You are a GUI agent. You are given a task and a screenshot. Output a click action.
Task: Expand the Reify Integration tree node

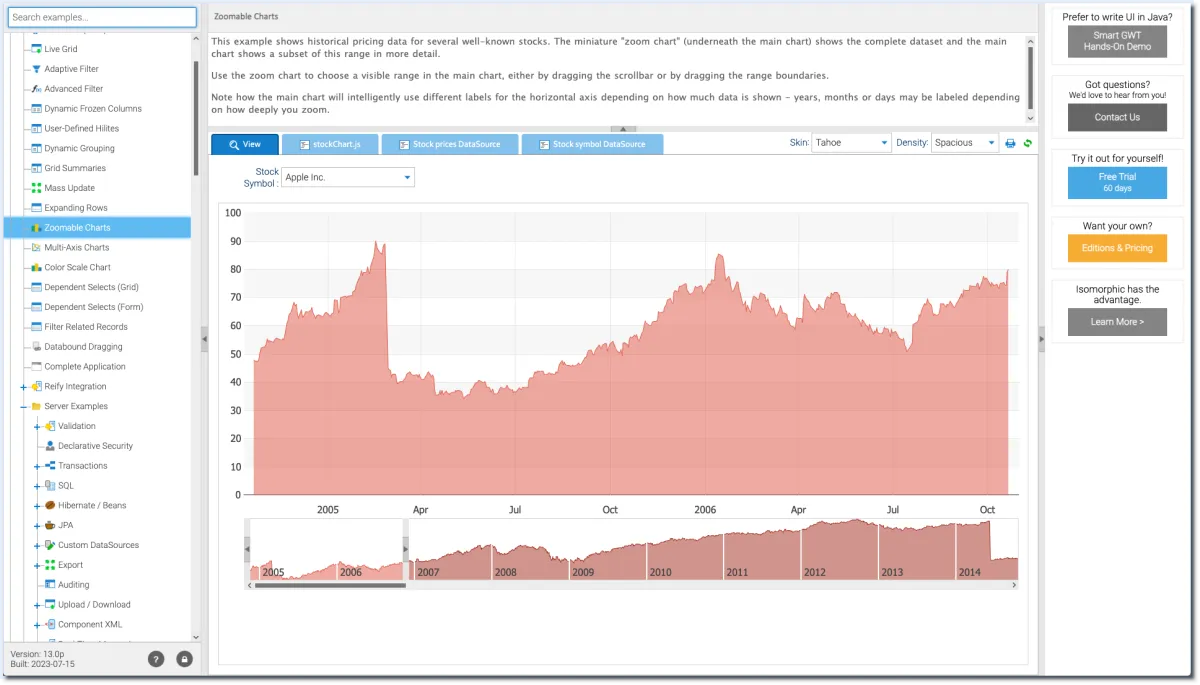pyautogui.click(x=23, y=386)
